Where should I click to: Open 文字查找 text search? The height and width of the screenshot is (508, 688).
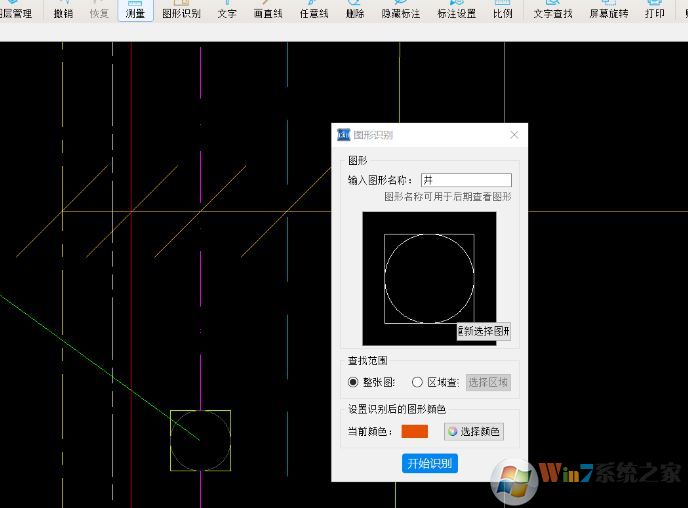553,13
